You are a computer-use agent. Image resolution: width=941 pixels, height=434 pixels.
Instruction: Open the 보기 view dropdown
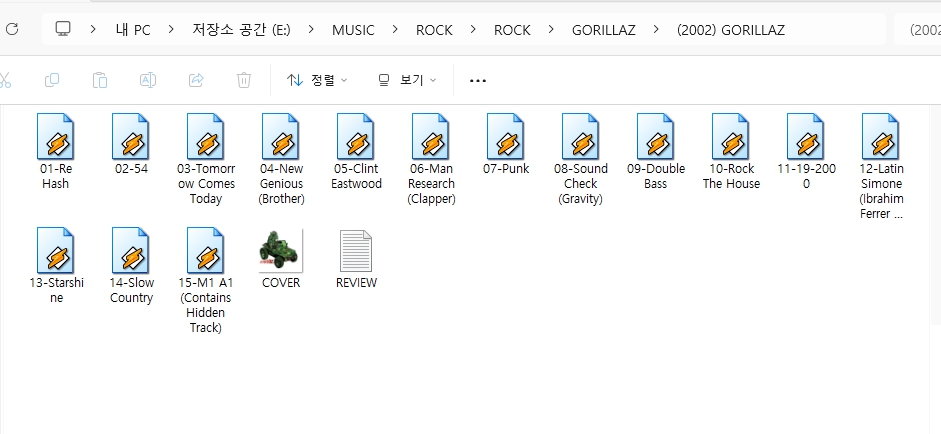coord(408,80)
